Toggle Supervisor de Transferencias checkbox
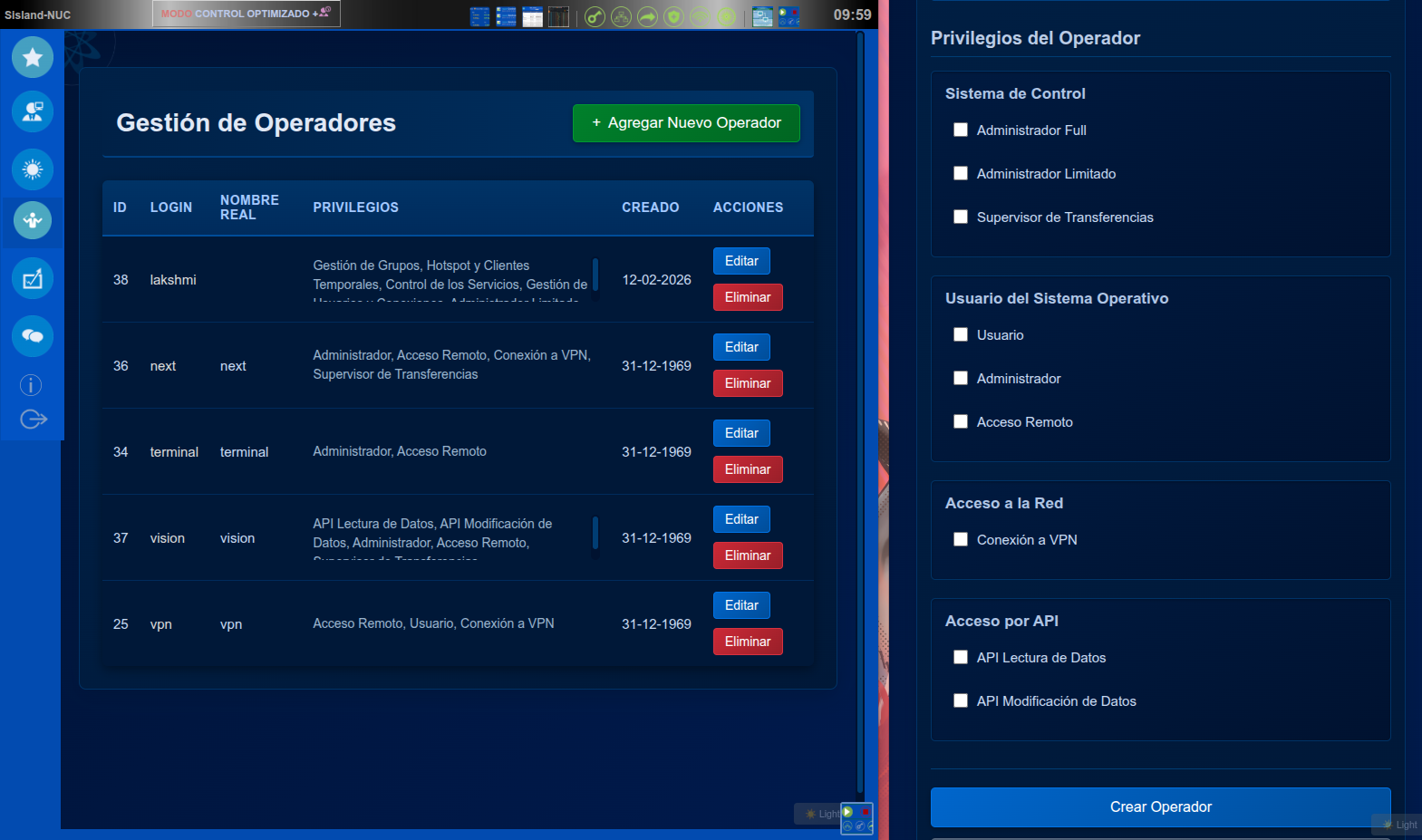Viewport: 1422px width, 840px height. pyautogui.click(x=961, y=217)
